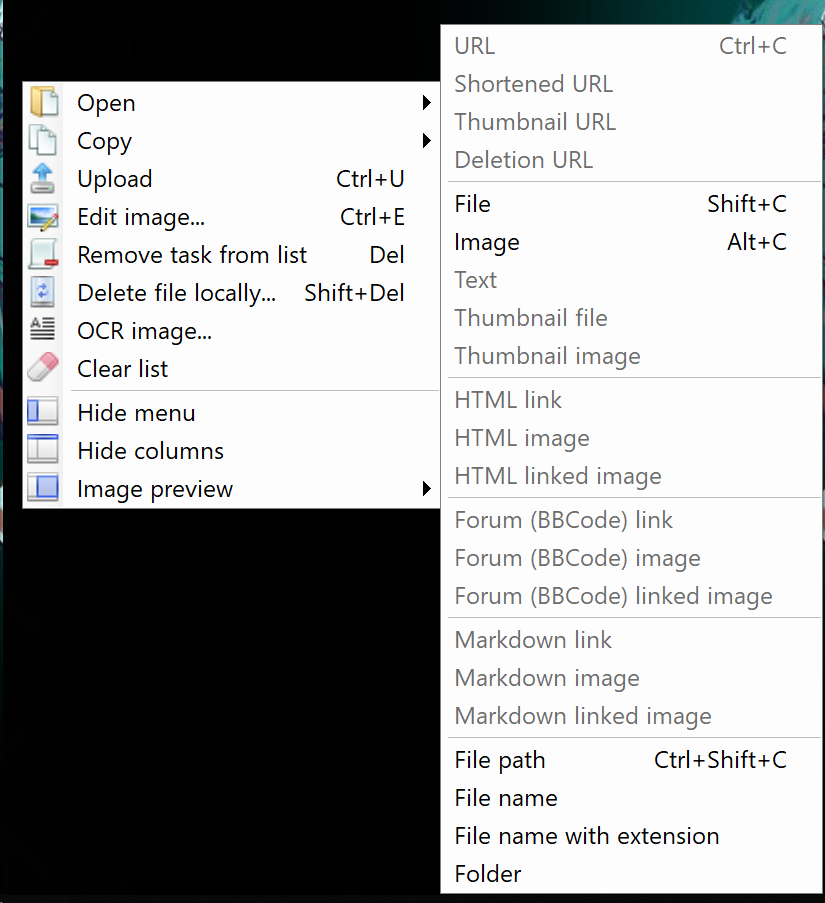Click File name with extension

point(586,836)
